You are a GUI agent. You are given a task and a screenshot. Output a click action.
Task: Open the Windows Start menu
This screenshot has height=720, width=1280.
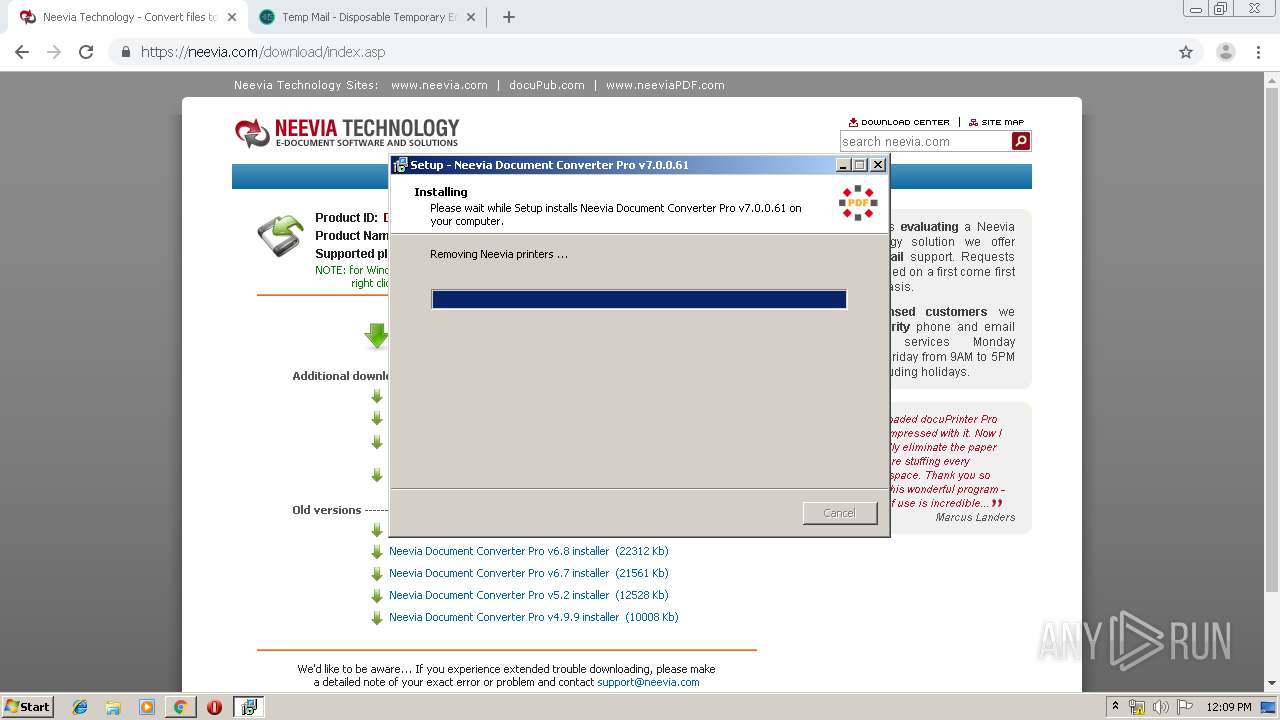click(x=27, y=706)
